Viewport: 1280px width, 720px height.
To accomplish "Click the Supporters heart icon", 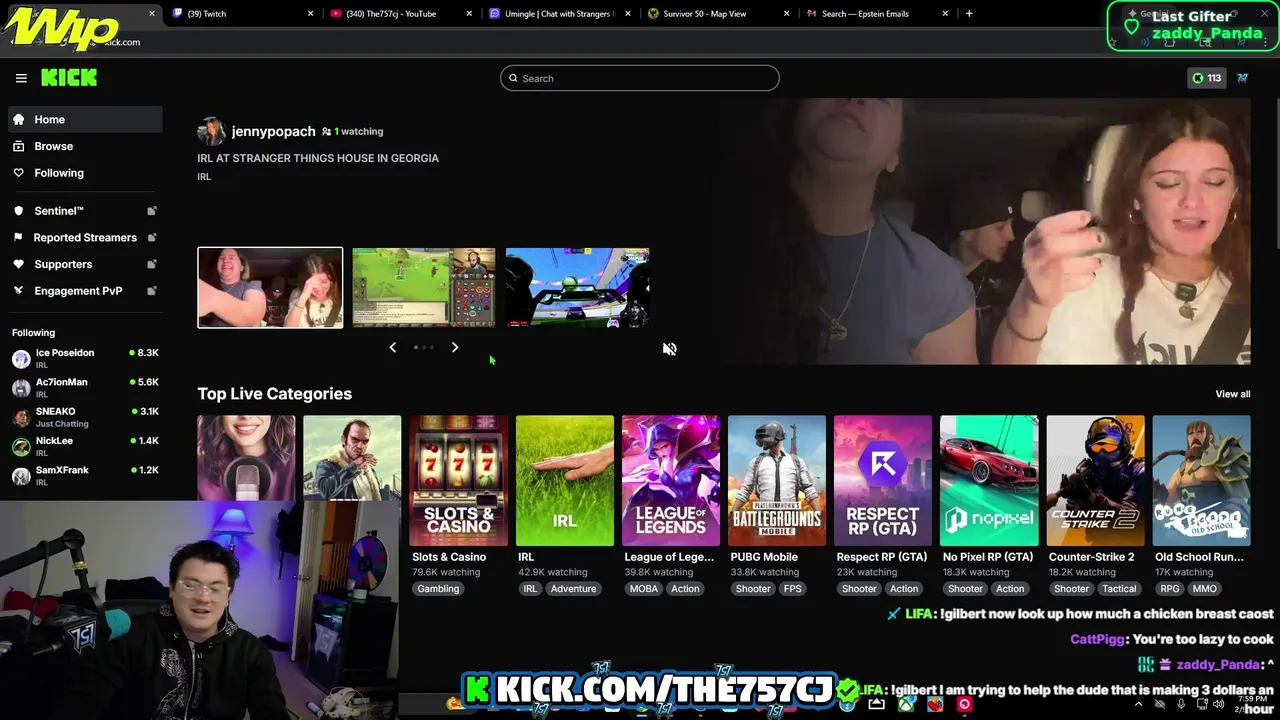I will coord(19,264).
